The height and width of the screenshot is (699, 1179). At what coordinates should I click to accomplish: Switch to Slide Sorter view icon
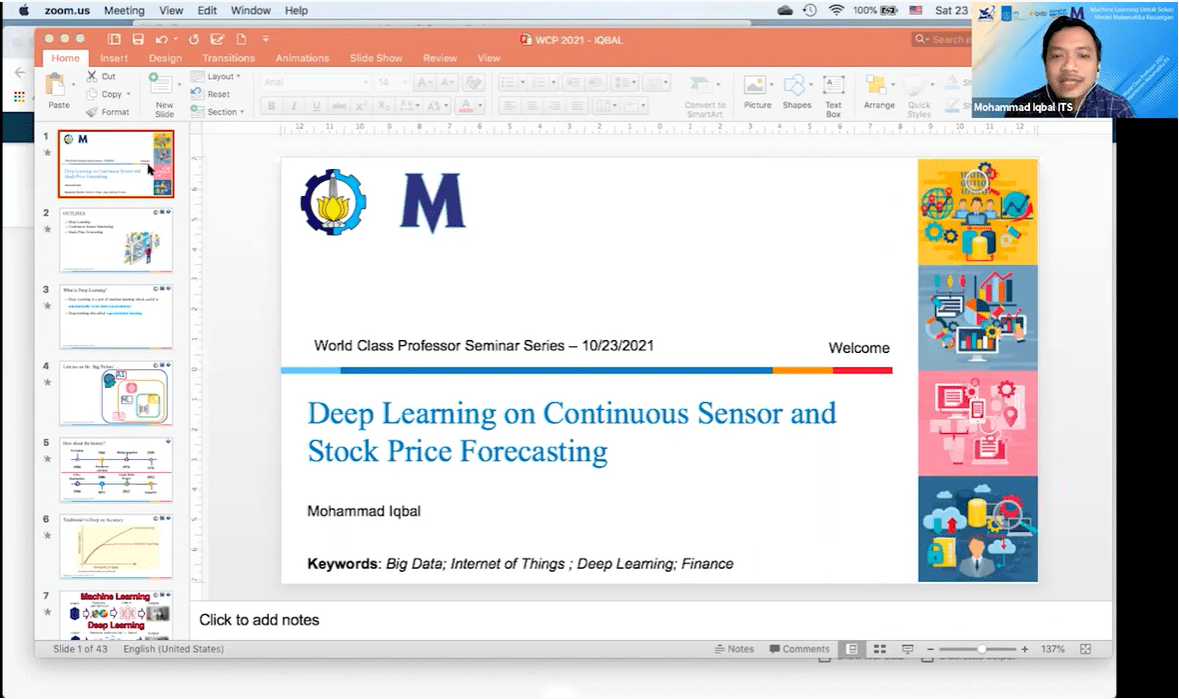point(880,649)
